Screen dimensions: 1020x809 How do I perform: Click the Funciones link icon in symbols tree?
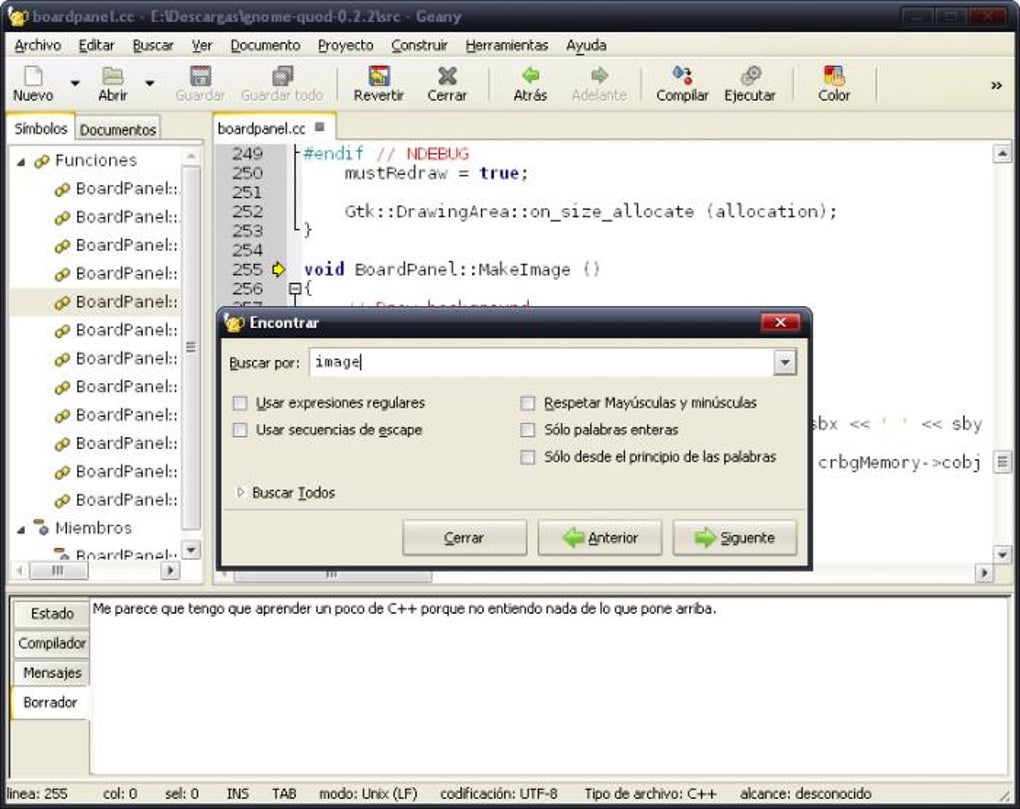point(42,161)
